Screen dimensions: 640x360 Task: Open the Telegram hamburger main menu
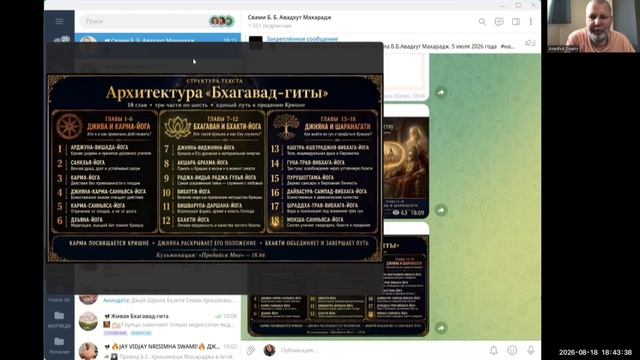pyautogui.click(x=60, y=21)
